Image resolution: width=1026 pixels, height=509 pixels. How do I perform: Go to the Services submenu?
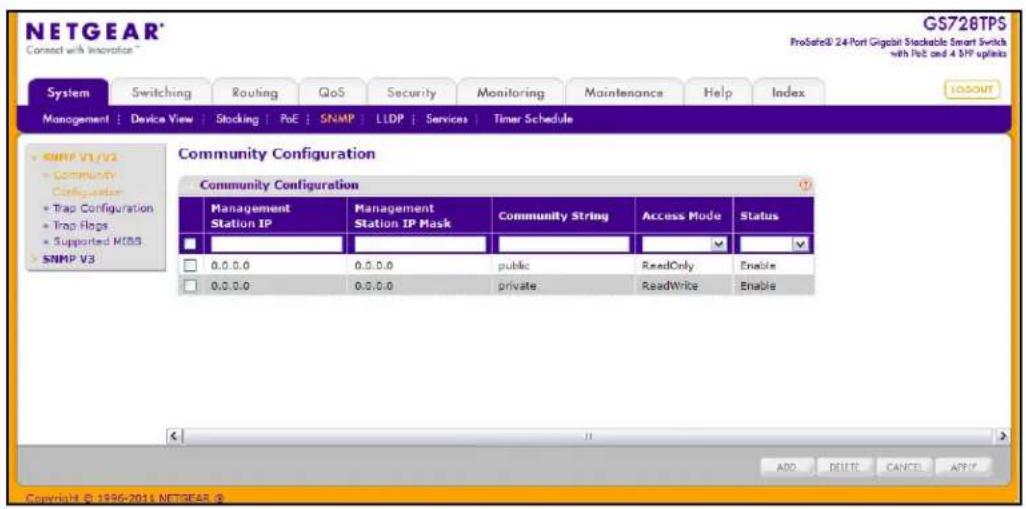tap(446, 120)
